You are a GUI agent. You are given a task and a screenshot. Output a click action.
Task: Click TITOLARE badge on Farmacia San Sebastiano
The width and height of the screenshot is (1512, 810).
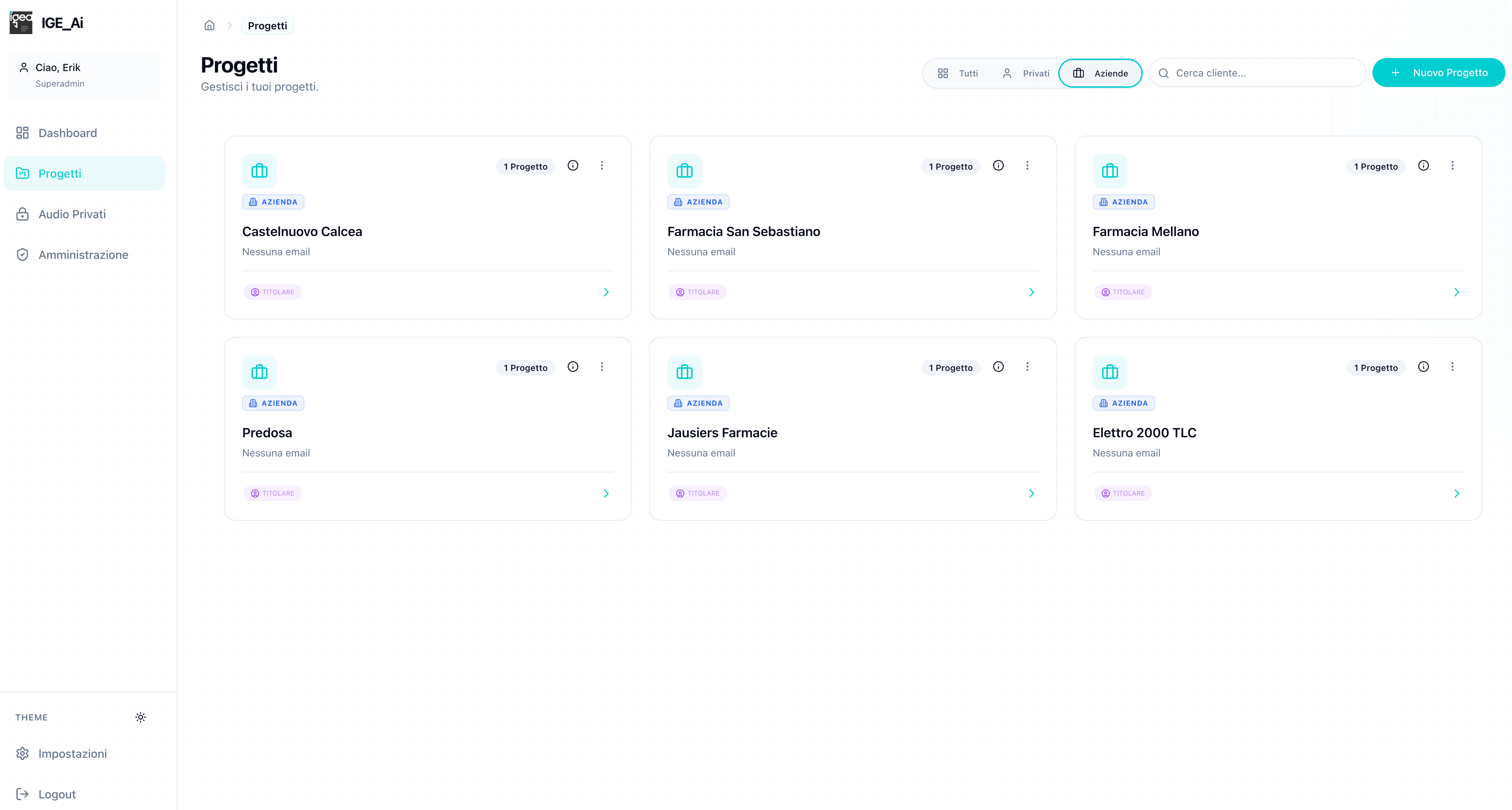click(x=697, y=292)
